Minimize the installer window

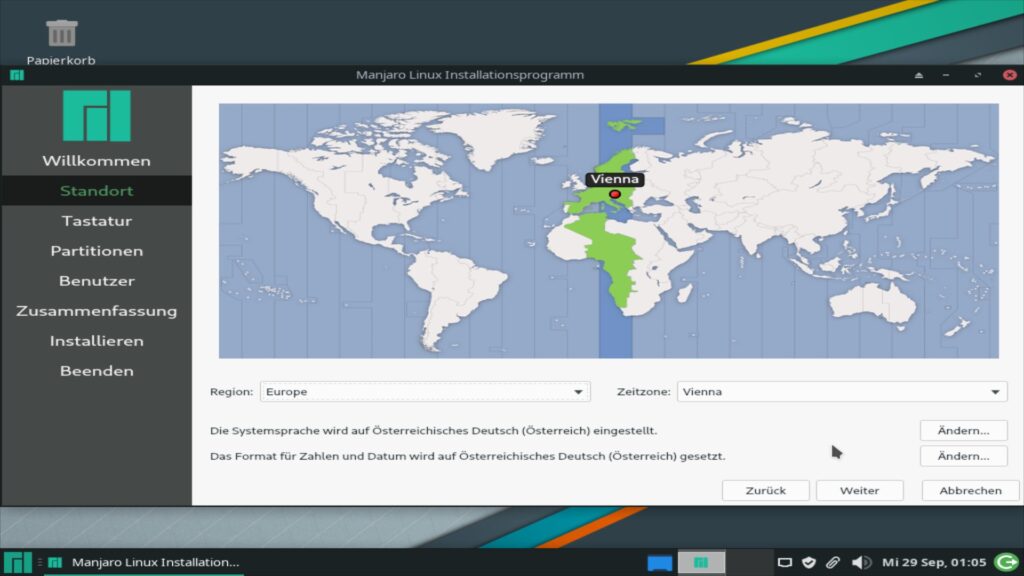[x=946, y=75]
